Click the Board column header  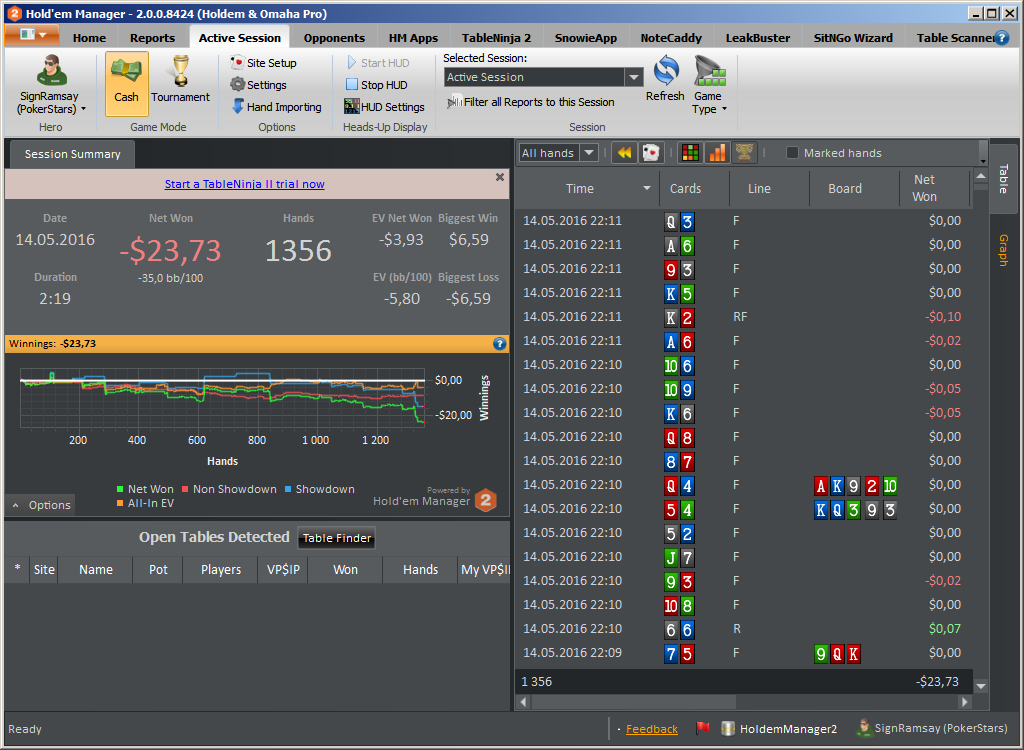click(x=854, y=188)
